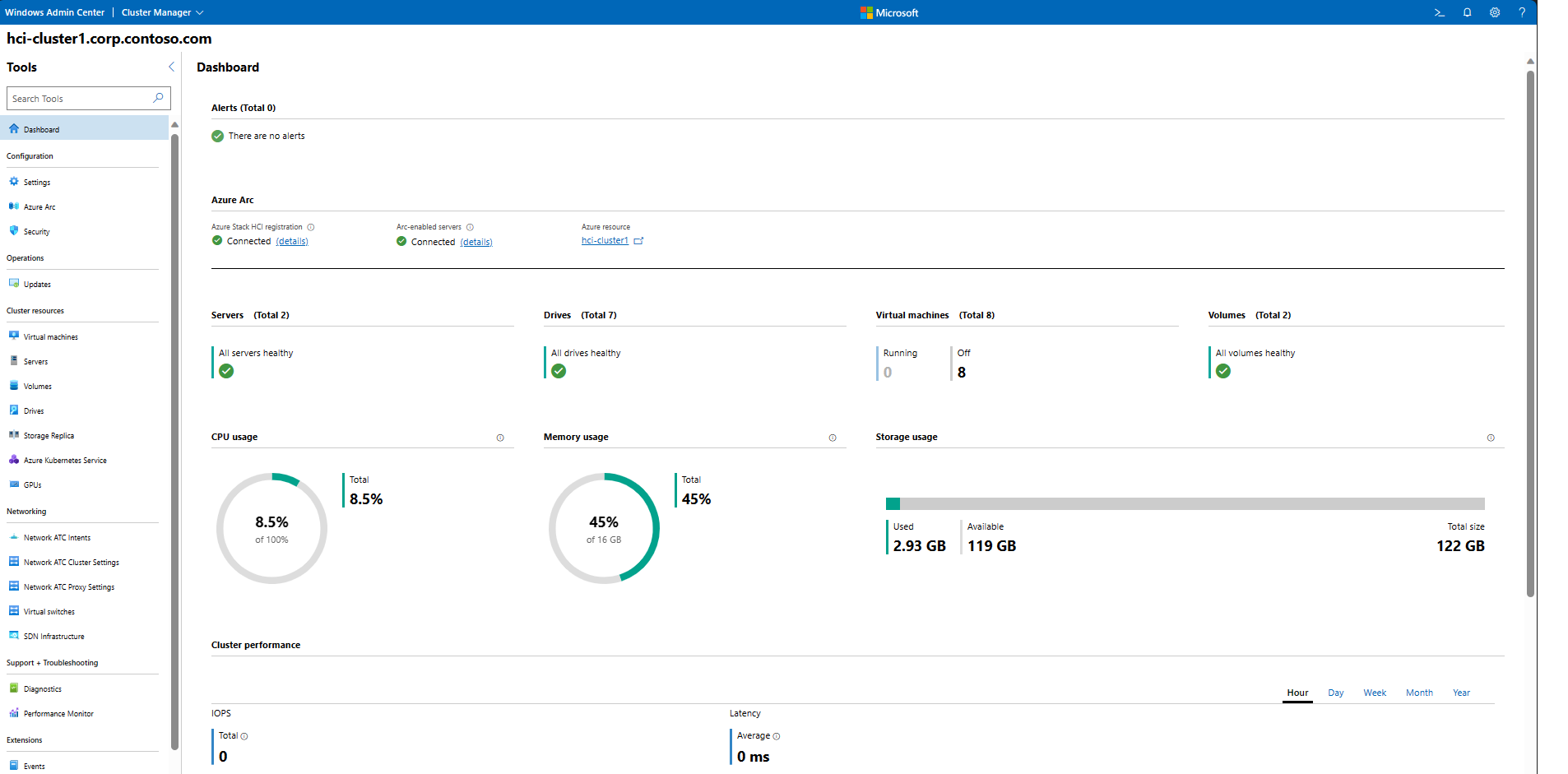1568x774 pixels.
Task: Click the Search Tools input field
Action: tap(82, 98)
